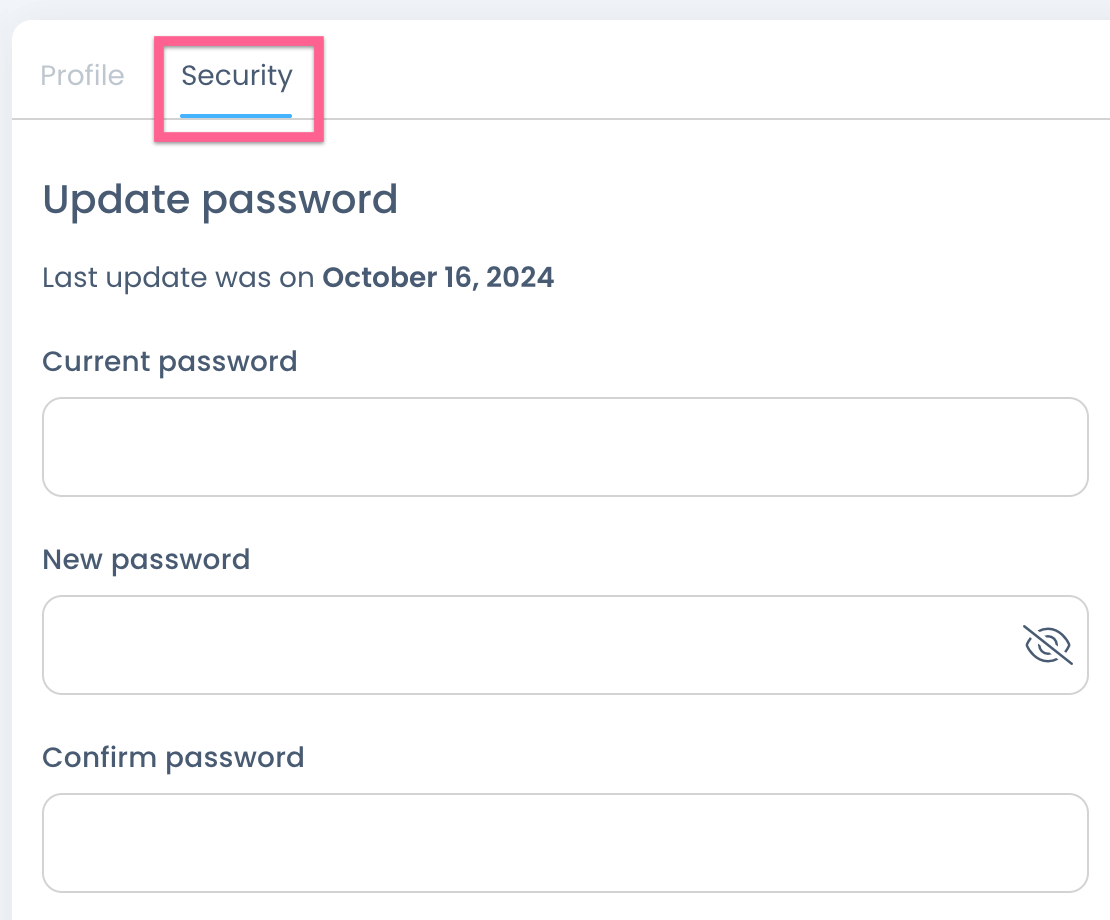Toggle New password visibility eye icon
Screen dimensions: 1110x920
click(x=1048, y=645)
